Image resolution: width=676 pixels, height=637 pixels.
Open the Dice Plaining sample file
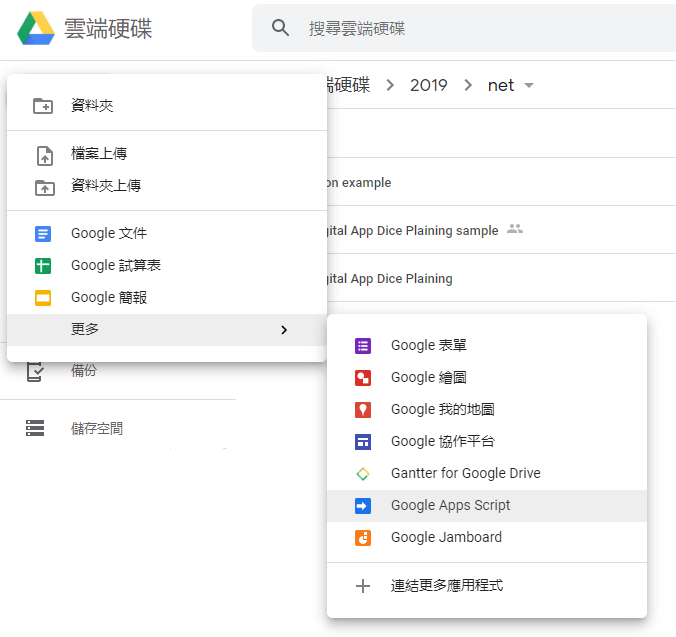412,230
